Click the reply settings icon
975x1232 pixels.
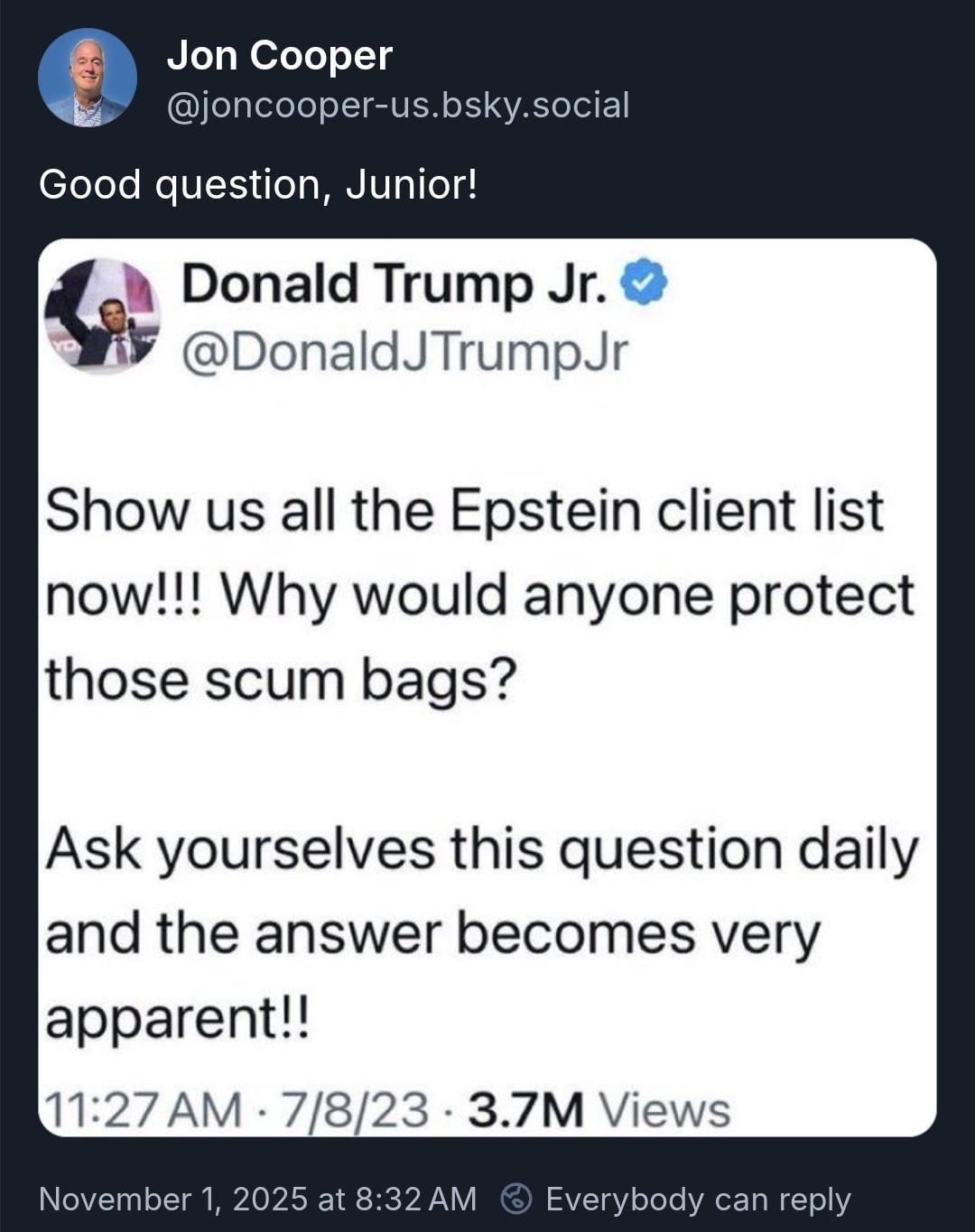(517, 1199)
